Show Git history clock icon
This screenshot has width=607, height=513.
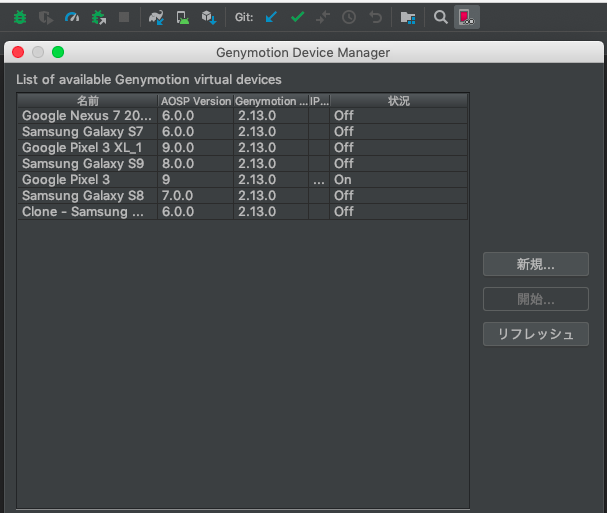tap(349, 17)
